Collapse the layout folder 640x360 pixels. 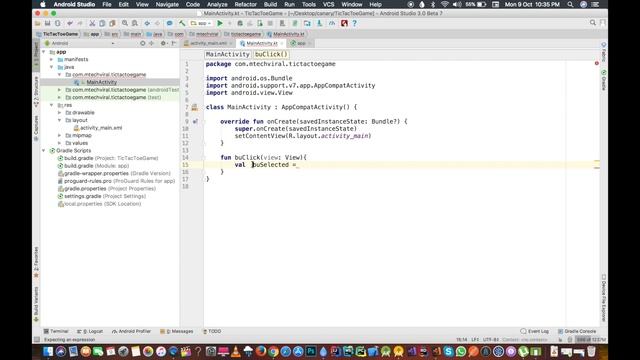(x=60, y=120)
